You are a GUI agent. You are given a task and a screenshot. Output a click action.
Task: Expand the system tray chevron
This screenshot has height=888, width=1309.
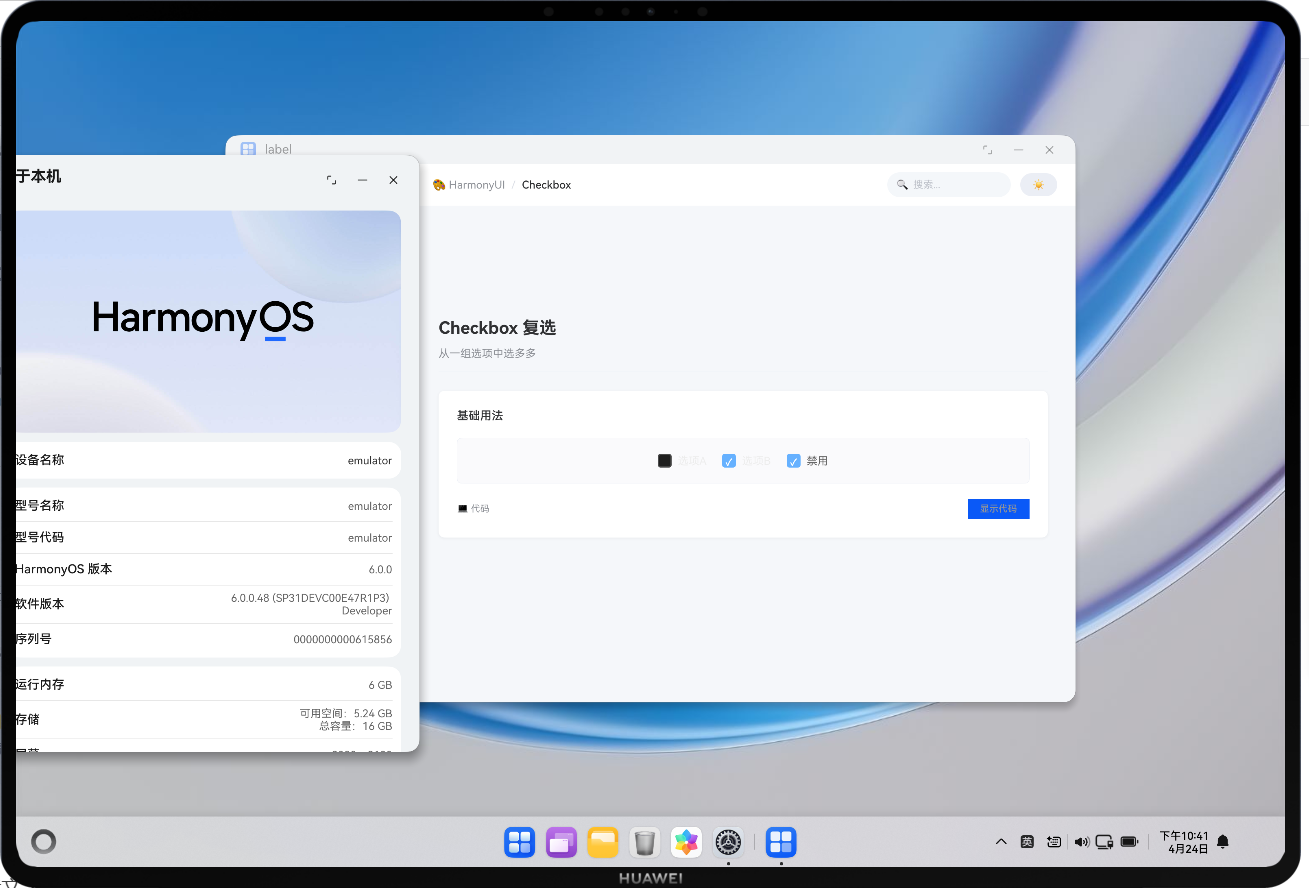pyautogui.click(x=1001, y=842)
